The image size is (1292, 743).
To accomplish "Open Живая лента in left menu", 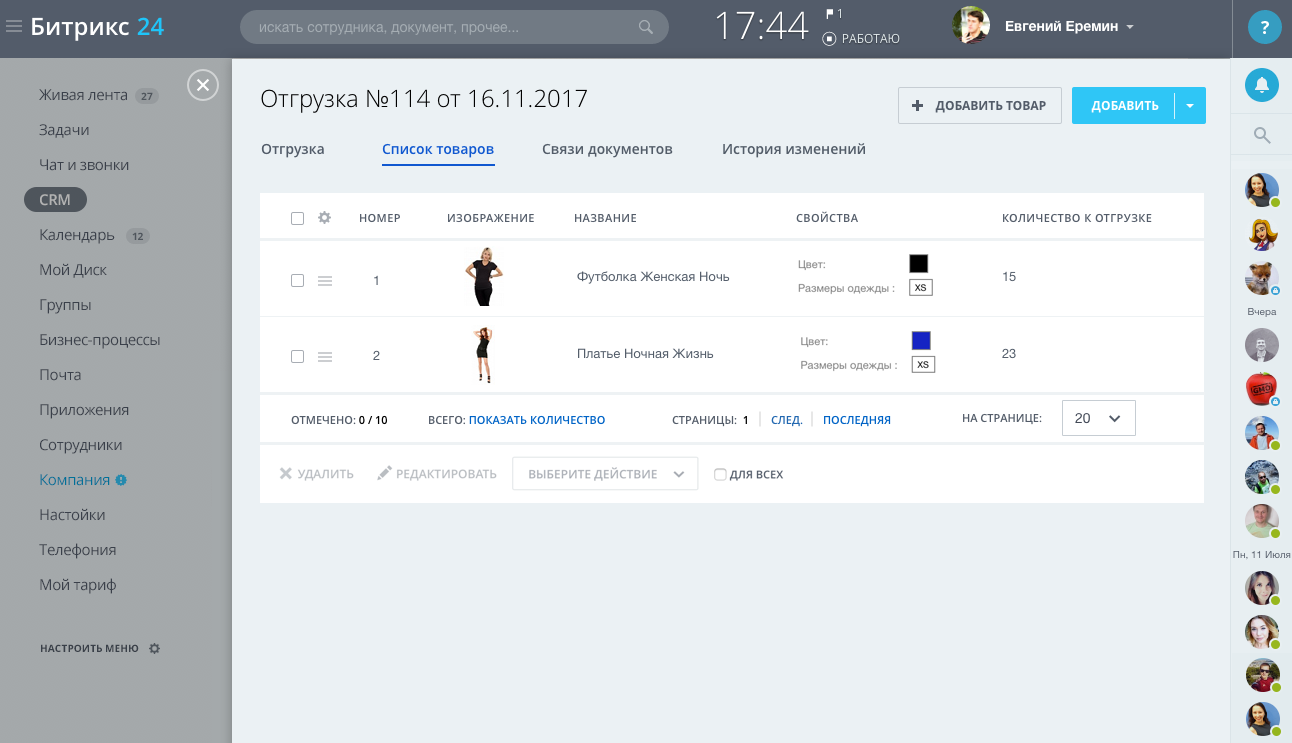I will click(84, 95).
